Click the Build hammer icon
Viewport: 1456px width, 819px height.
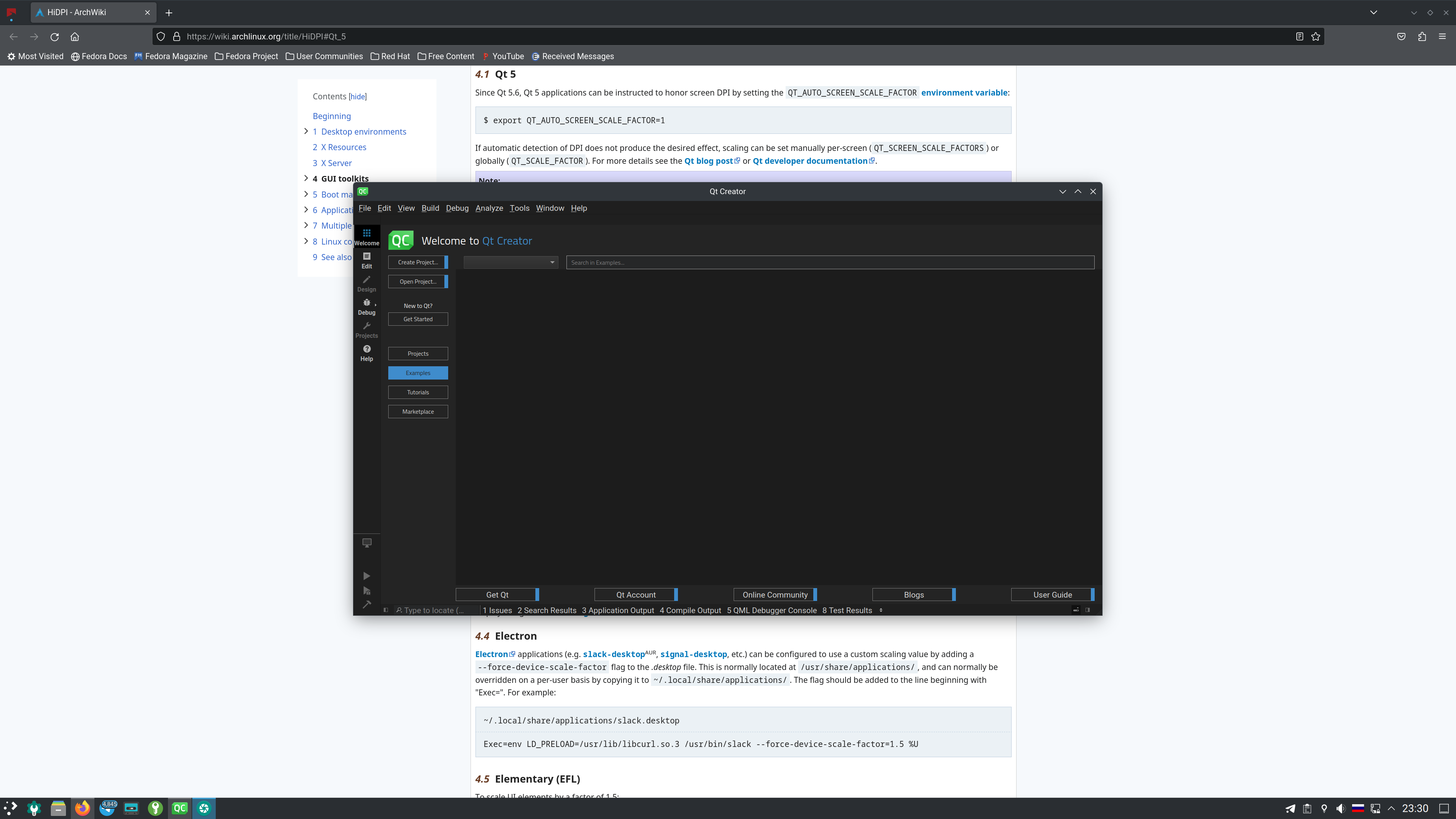366,604
